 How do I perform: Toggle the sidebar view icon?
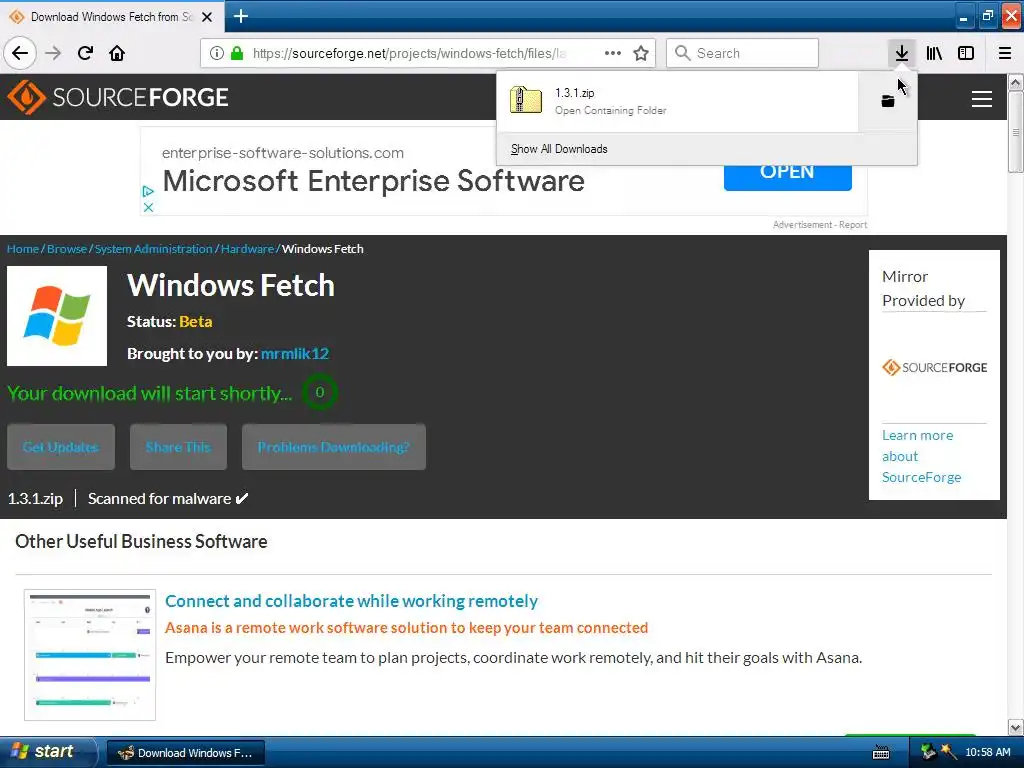(x=966, y=53)
